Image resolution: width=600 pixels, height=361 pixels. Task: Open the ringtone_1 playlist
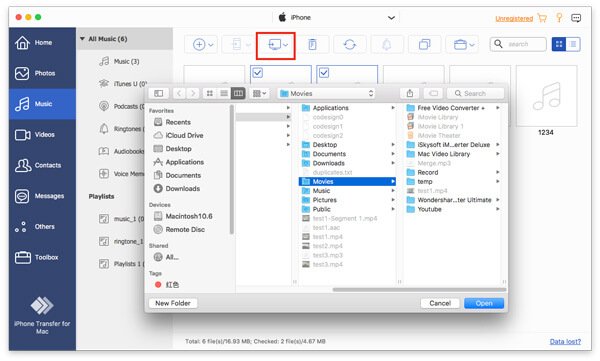(122, 242)
